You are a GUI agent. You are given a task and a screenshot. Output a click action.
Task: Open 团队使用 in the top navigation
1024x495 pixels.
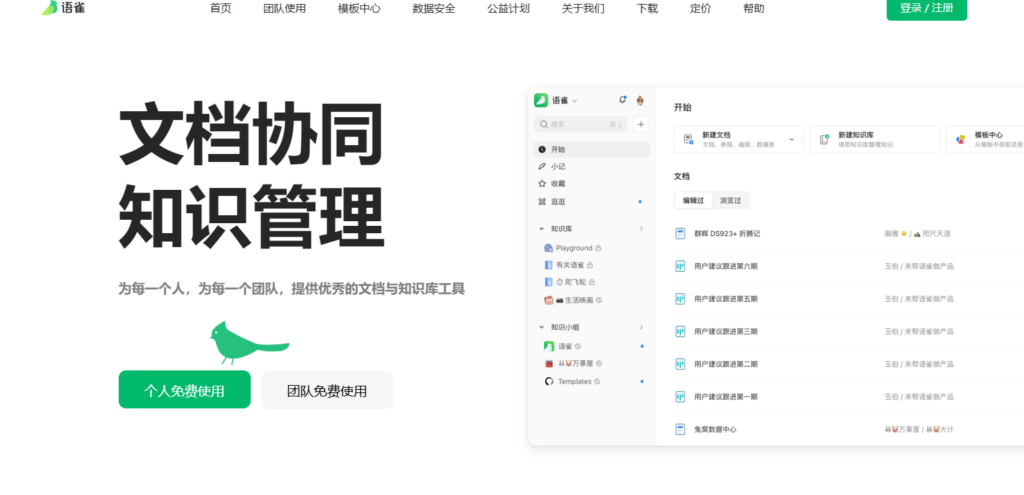[x=285, y=8]
